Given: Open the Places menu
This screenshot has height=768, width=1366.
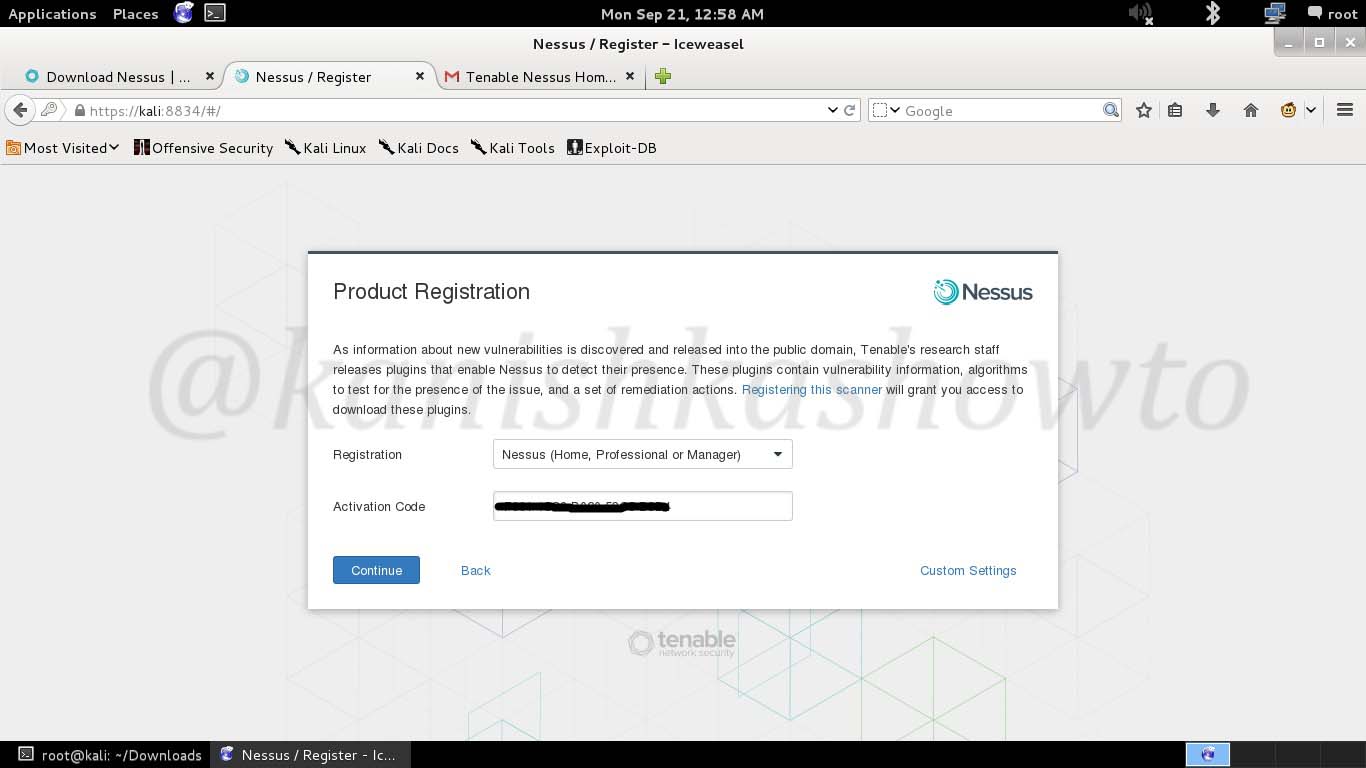Looking at the screenshot, I should 136,14.
